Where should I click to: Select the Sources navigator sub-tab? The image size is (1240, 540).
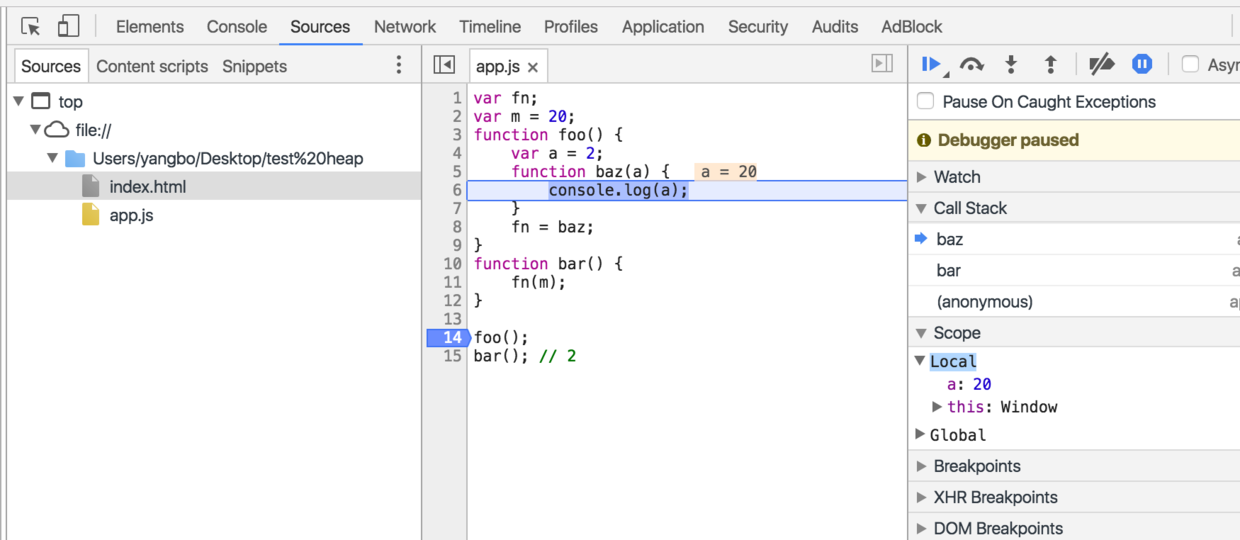(x=51, y=66)
